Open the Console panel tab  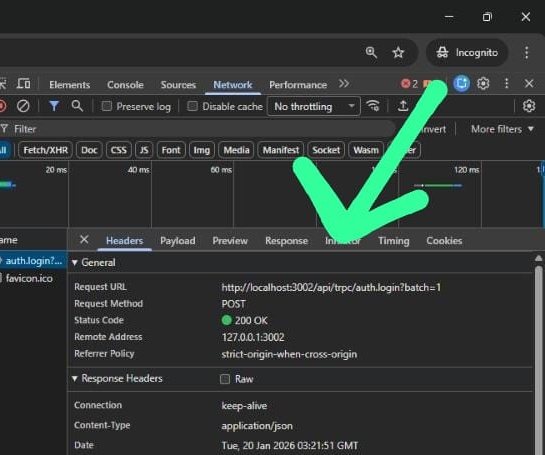(125, 85)
